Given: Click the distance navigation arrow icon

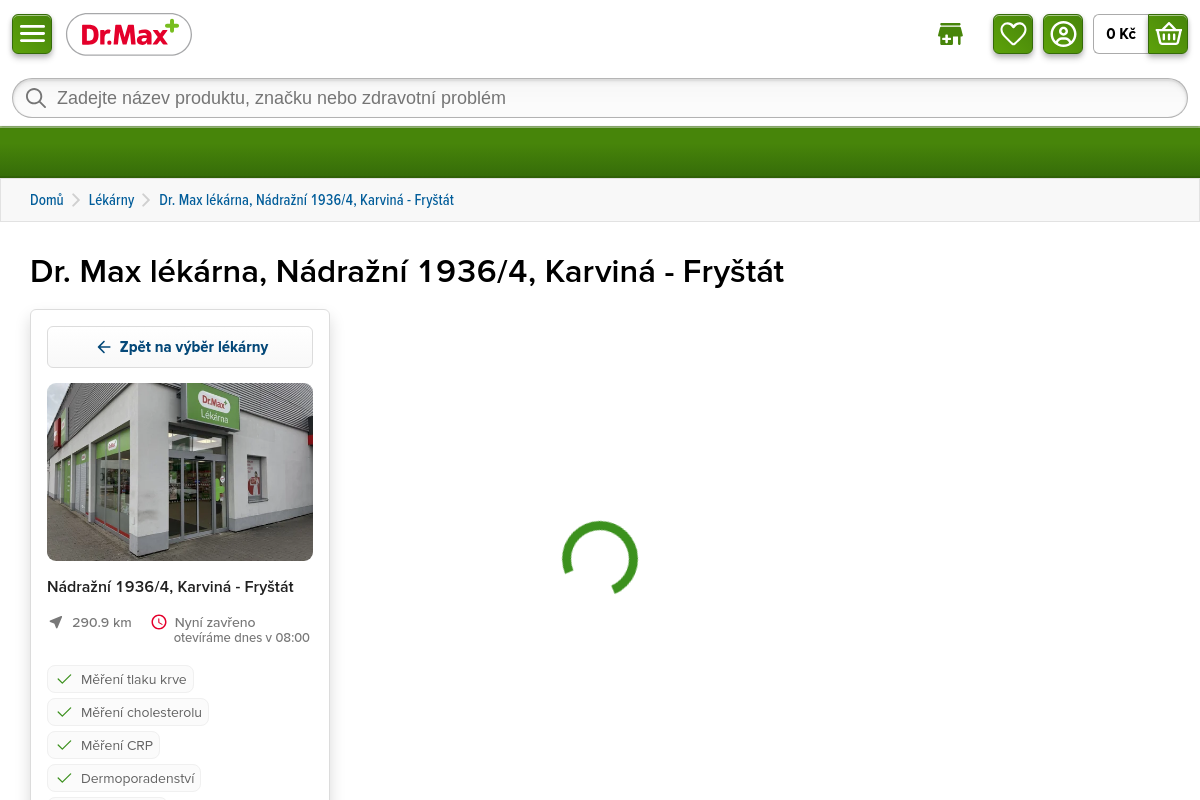Looking at the screenshot, I should (x=56, y=622).
